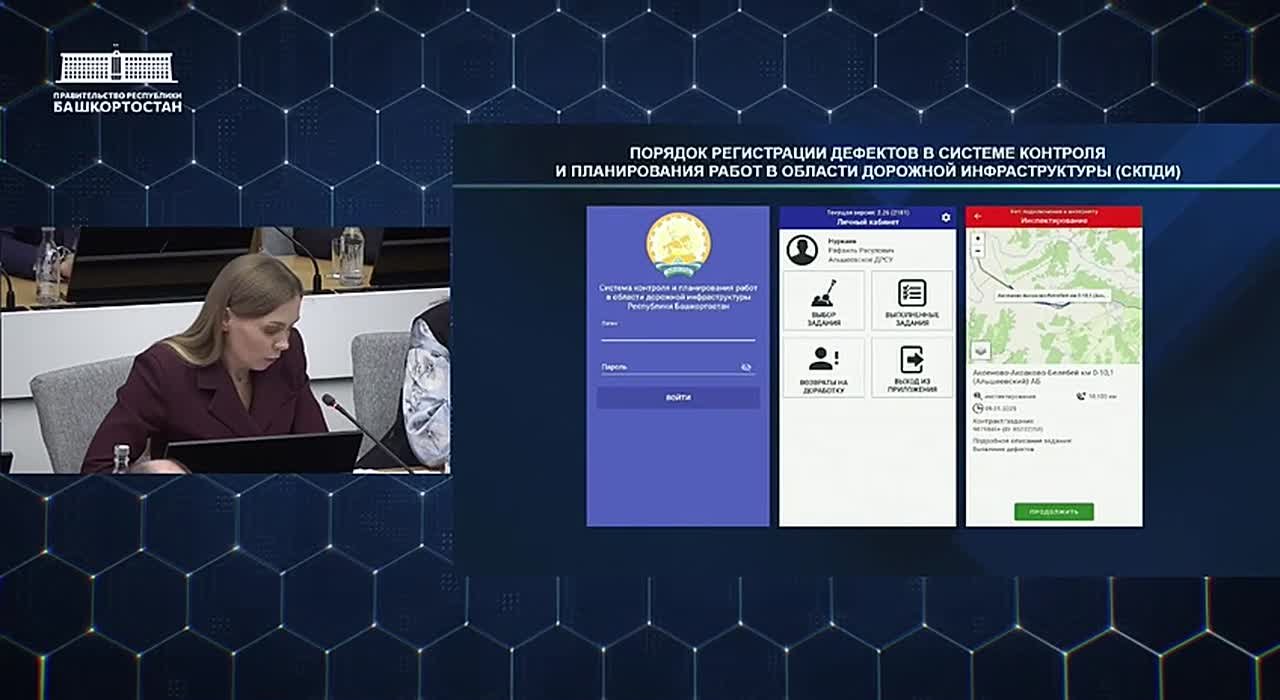Click the Правительство Республики Башкортостан logo

point(118,82)
